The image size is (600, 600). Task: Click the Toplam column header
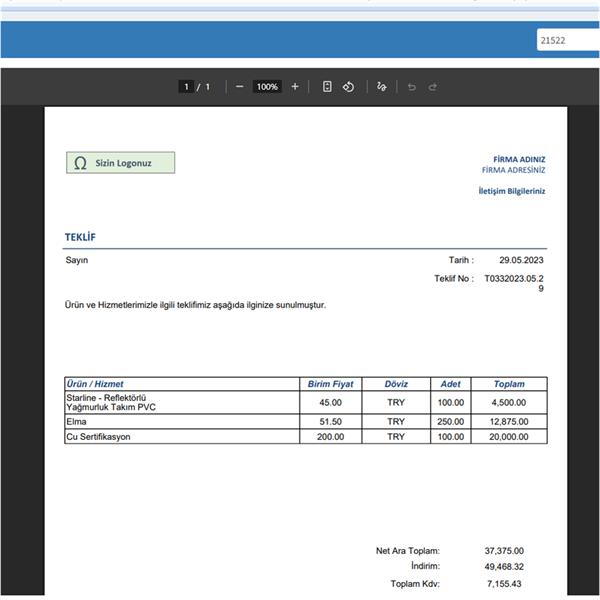509,384
